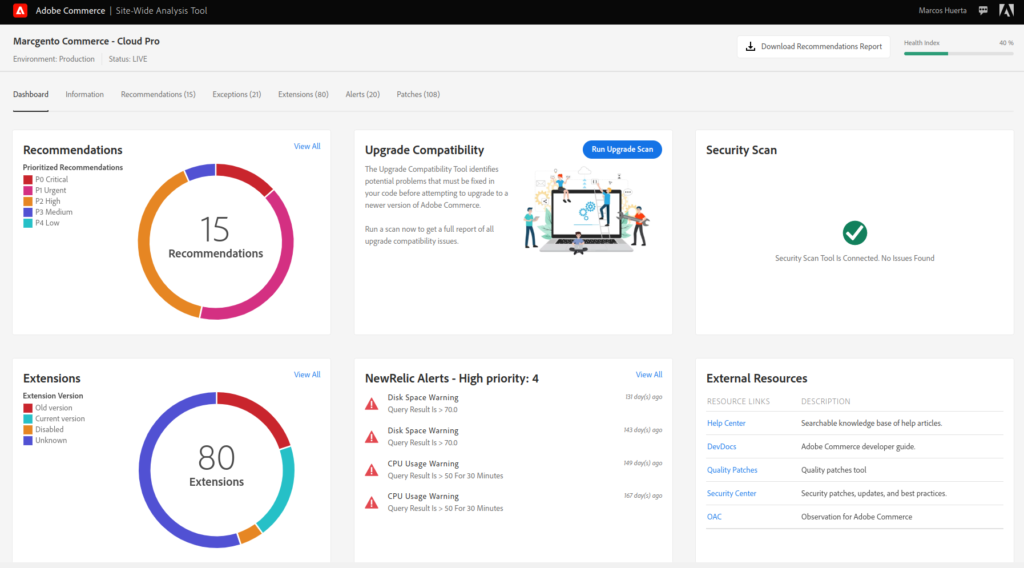Click the P0 Critical red legend swatch
Image resolution: width=1024 pixels, height=568 pixels.
(x=28, y=180)
